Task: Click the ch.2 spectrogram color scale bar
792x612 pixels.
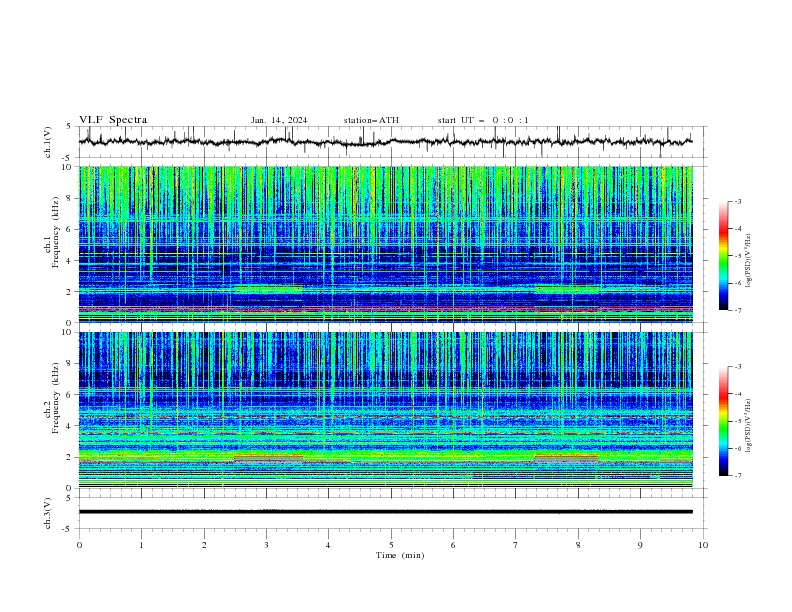Action: pos(724,421)
